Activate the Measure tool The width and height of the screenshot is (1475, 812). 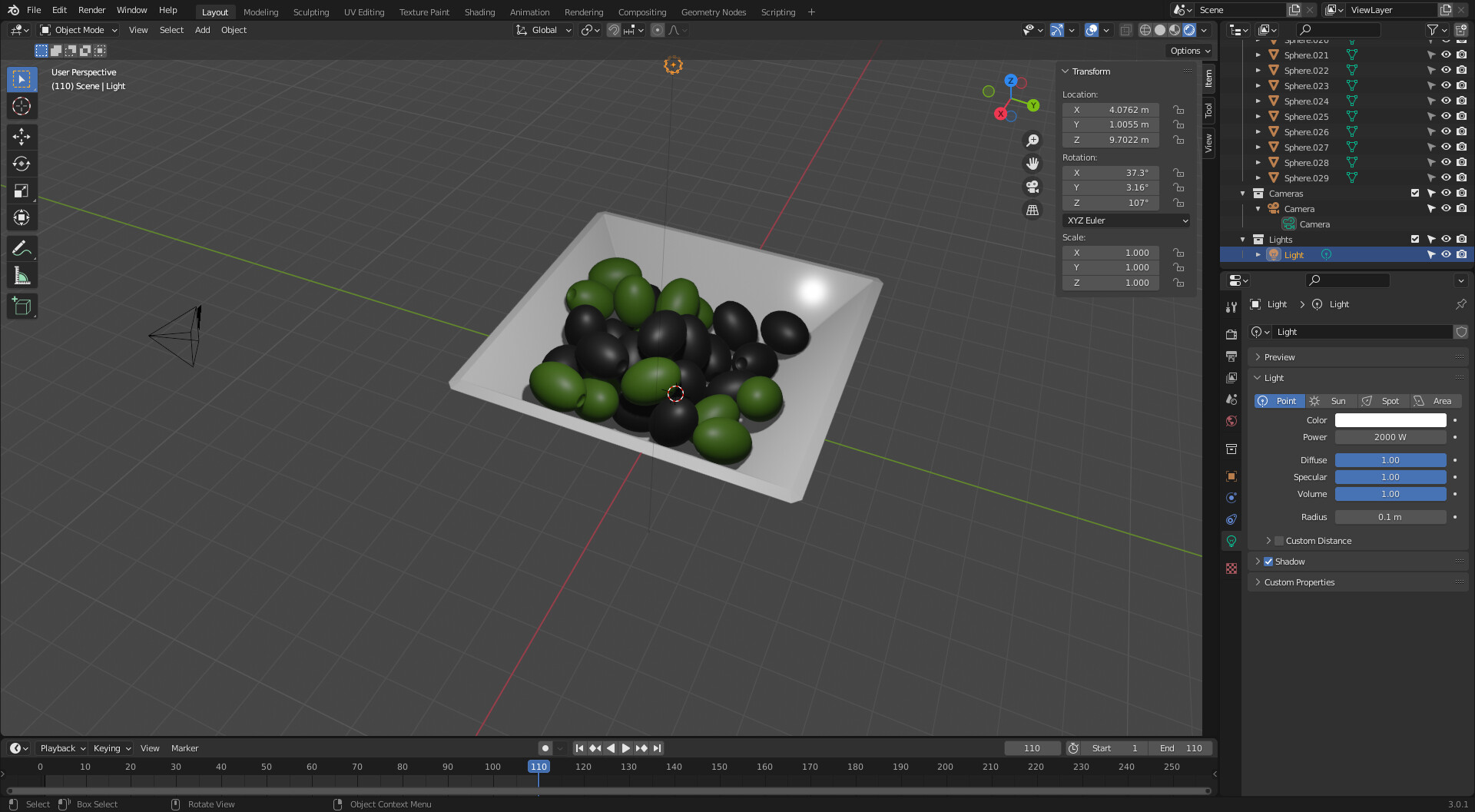click(22, 275)
